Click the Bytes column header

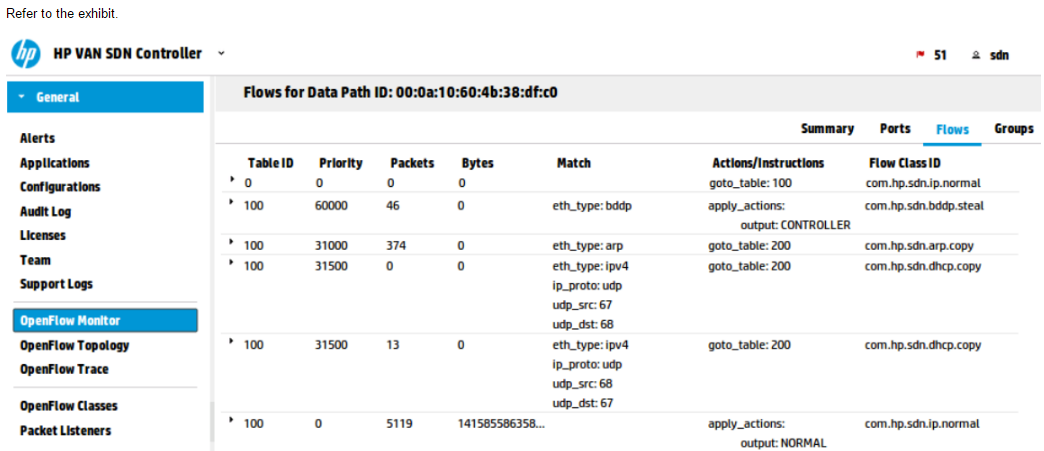477,163
